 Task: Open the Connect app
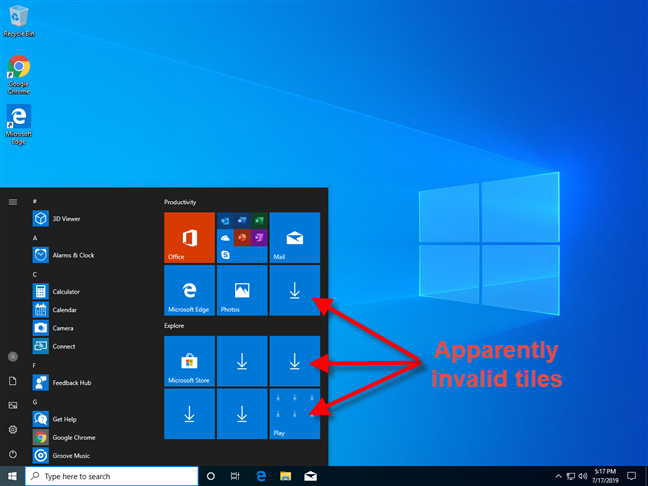91,346
